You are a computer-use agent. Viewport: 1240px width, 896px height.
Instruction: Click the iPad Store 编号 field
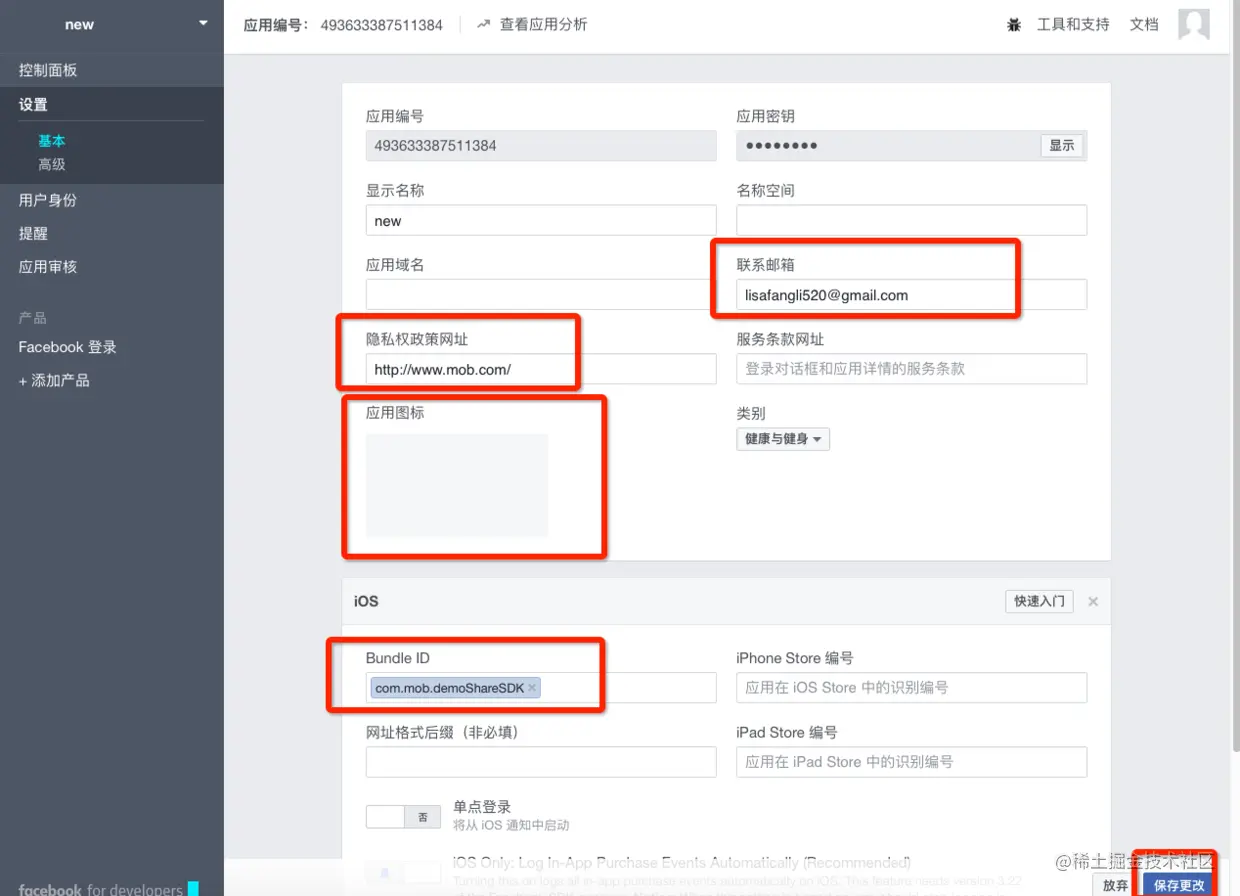coord(912,762)
